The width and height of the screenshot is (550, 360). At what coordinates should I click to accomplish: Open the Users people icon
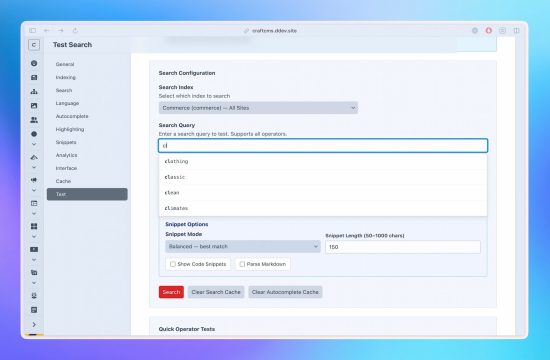pyautogui.click(x=34, y=120)
